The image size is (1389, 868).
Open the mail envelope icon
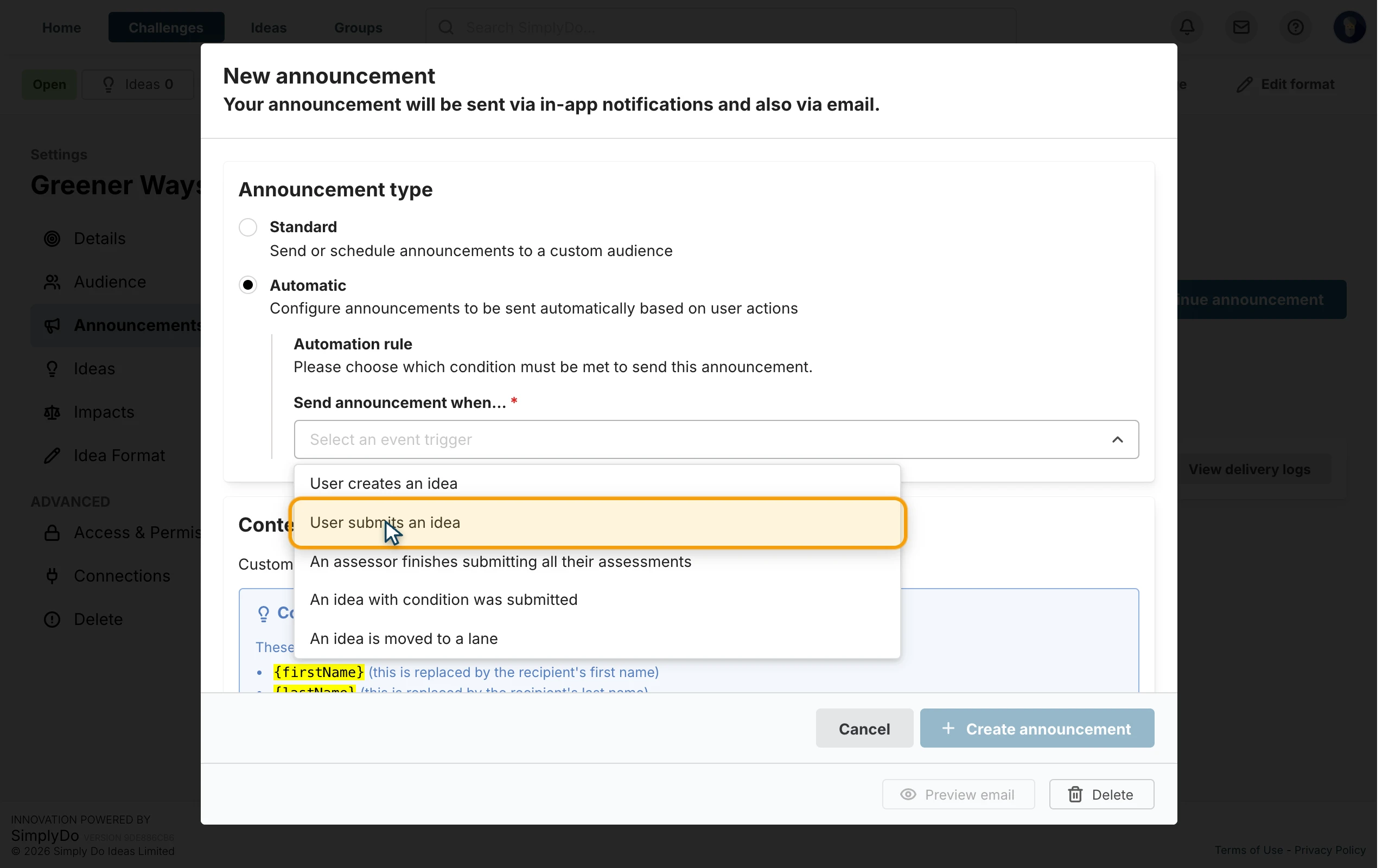pos(1241,27)
